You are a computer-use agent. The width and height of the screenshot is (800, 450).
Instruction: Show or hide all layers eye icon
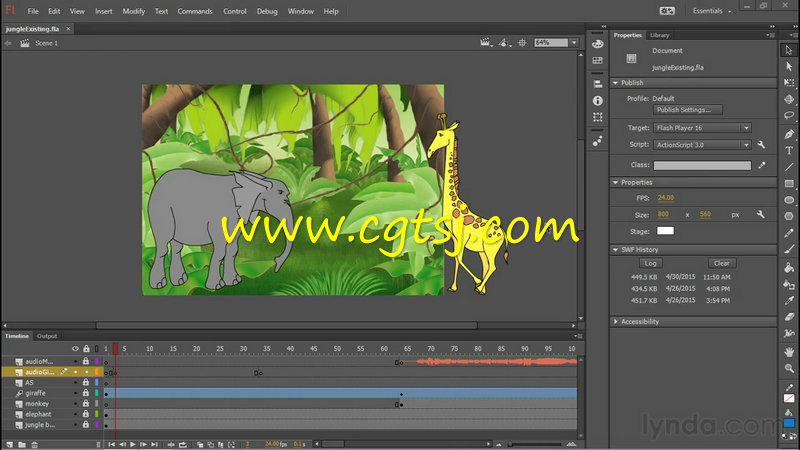[75, 349]
